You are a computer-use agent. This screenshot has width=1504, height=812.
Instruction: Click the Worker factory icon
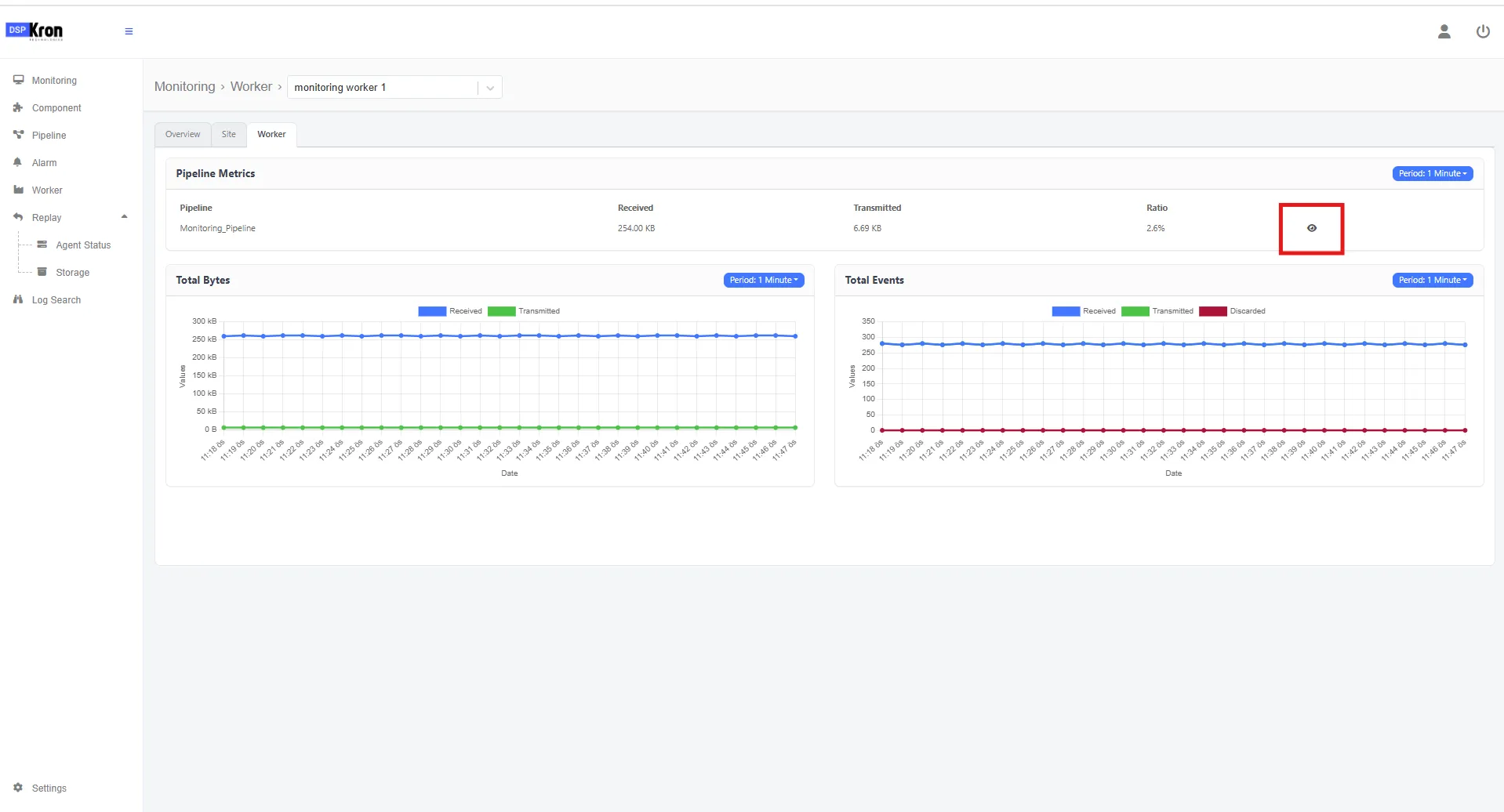pos(18,190)
